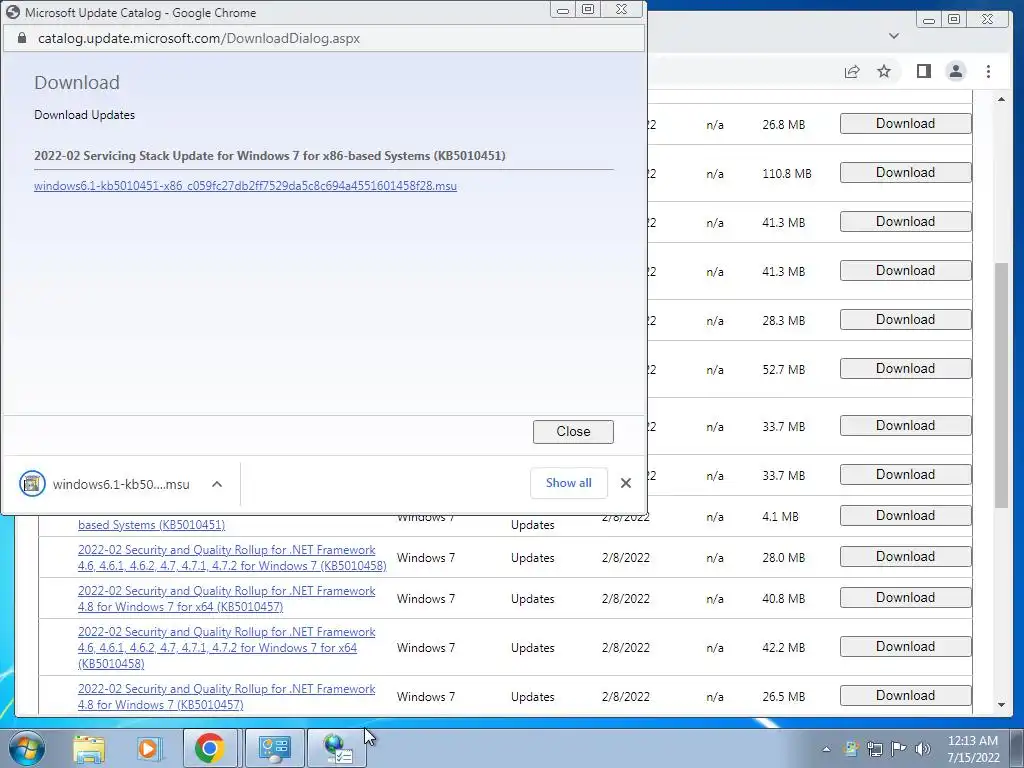
Task: Open the globe checklist taskbar icon
Action: point(337,748)
